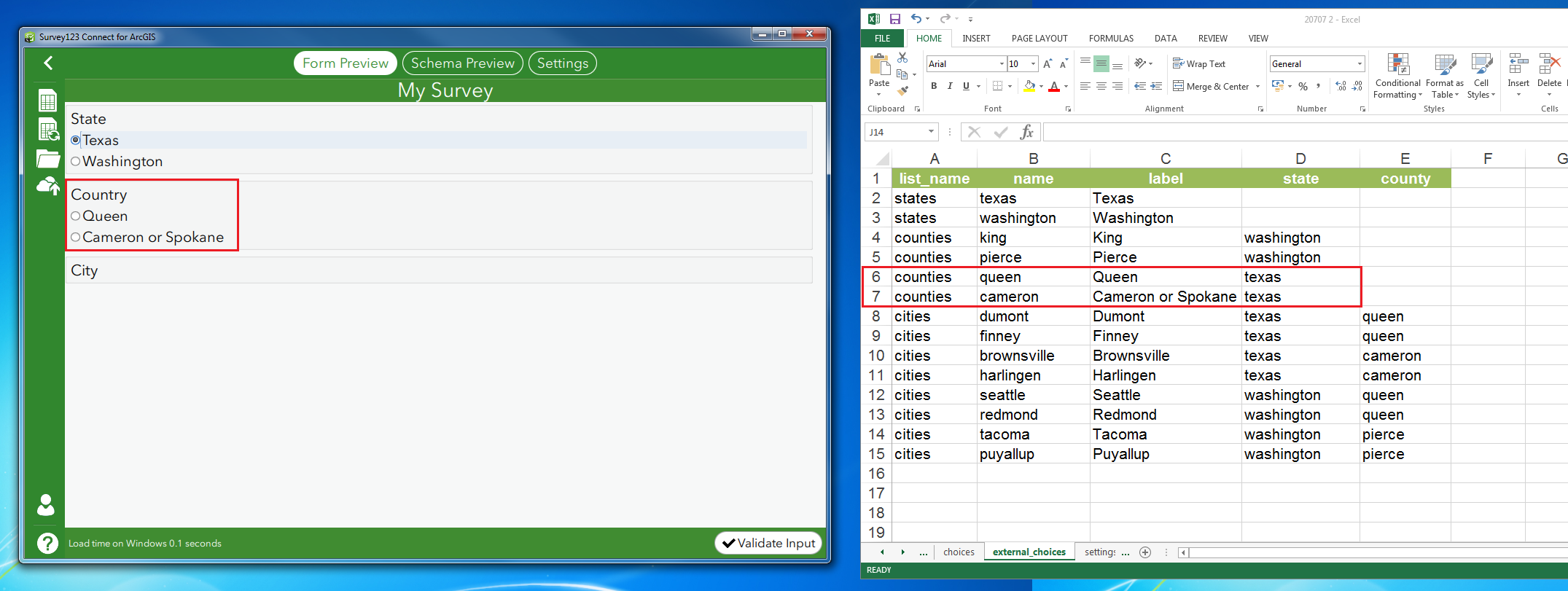Open the General number format dropdown
Viewport: 1568px width, 591px height.
pos(1360,64)
